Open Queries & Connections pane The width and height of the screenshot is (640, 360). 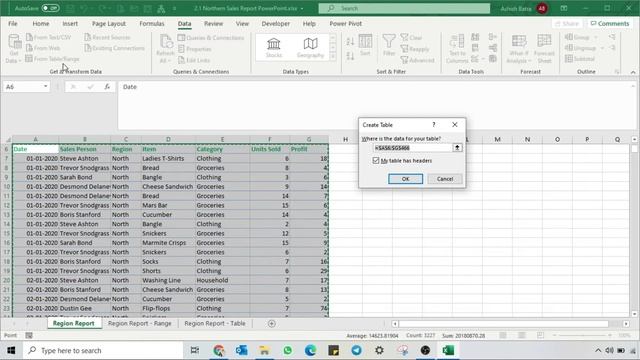[211, 38]
